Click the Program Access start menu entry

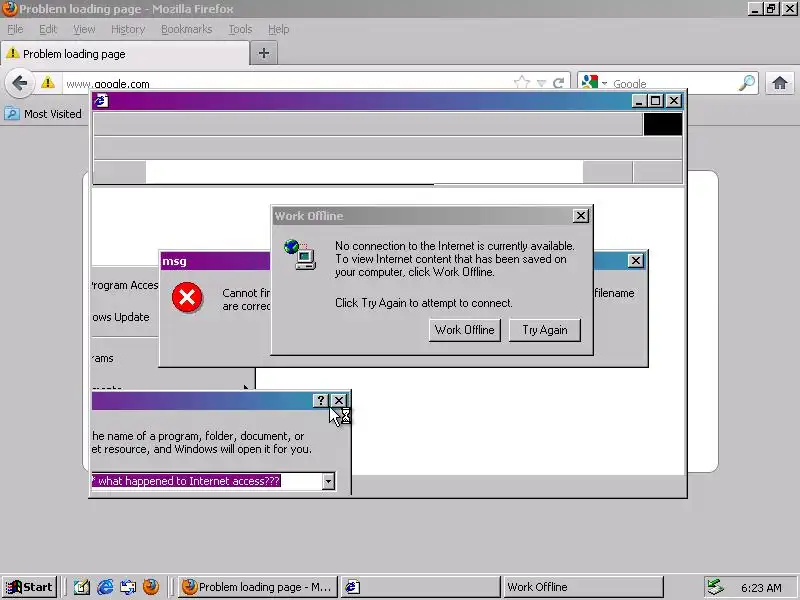click(x=125, y=285)
